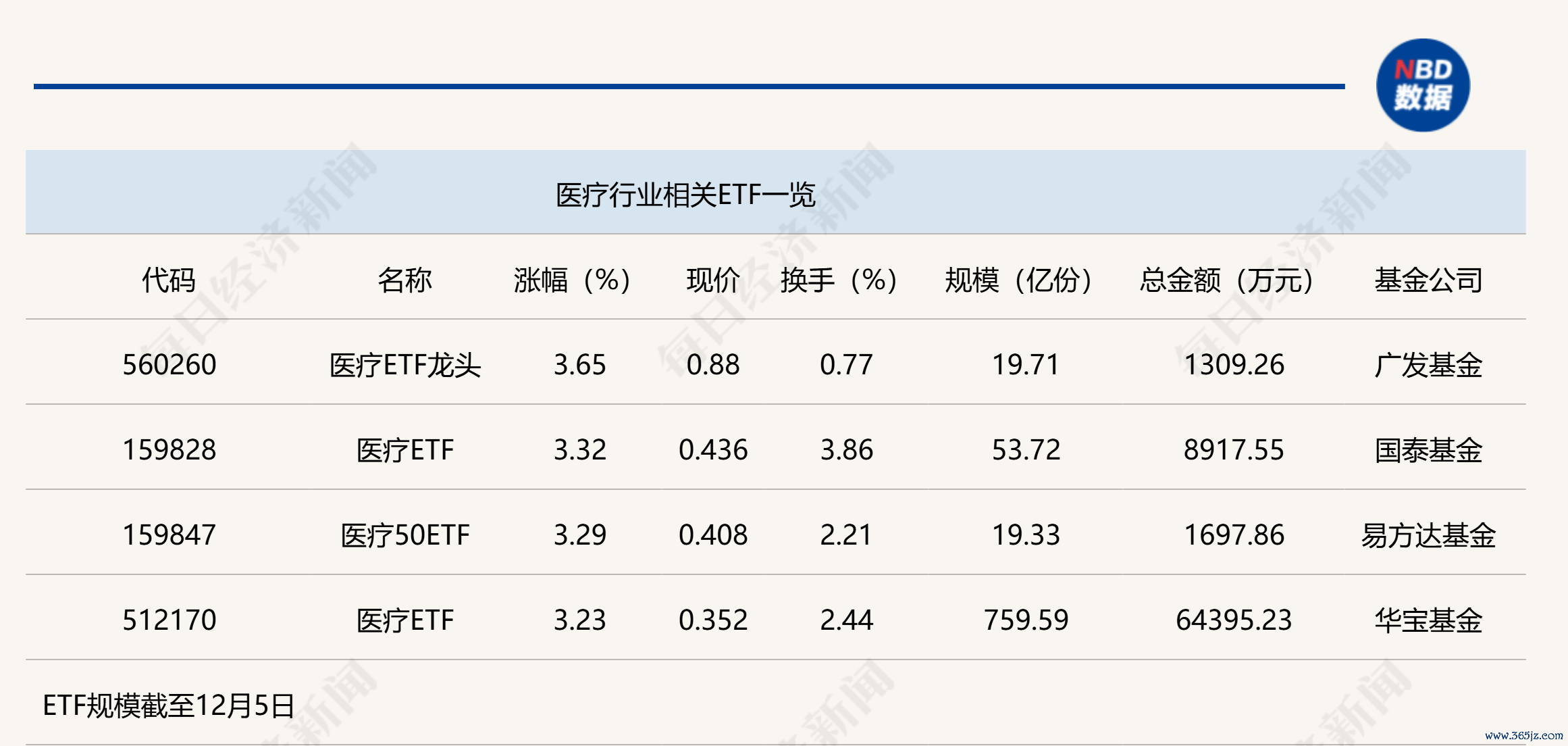Viewport: 1568px width, 746px height.
Task: Click the www.365jz.com watermark link
Action: tap(1523, 735)
